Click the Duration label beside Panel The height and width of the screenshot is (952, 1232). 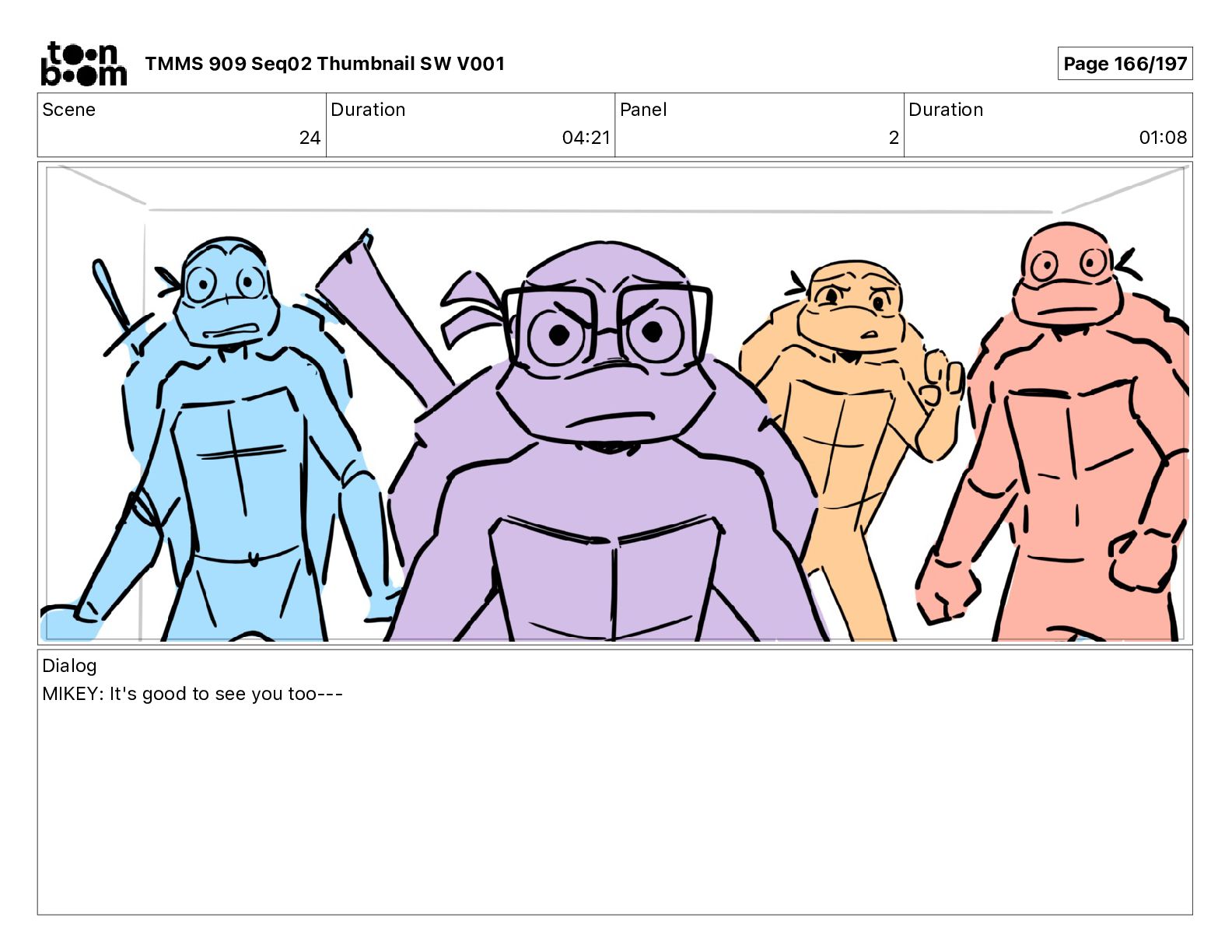[946, 110]
